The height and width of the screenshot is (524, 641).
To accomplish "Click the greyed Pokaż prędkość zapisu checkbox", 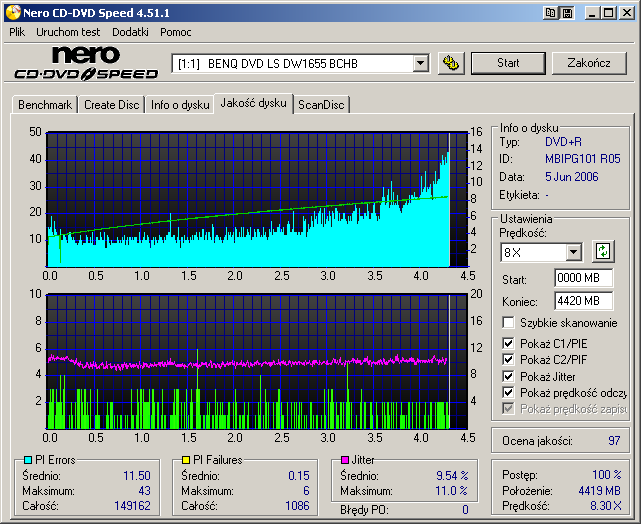I will click(x=508, y=408).
